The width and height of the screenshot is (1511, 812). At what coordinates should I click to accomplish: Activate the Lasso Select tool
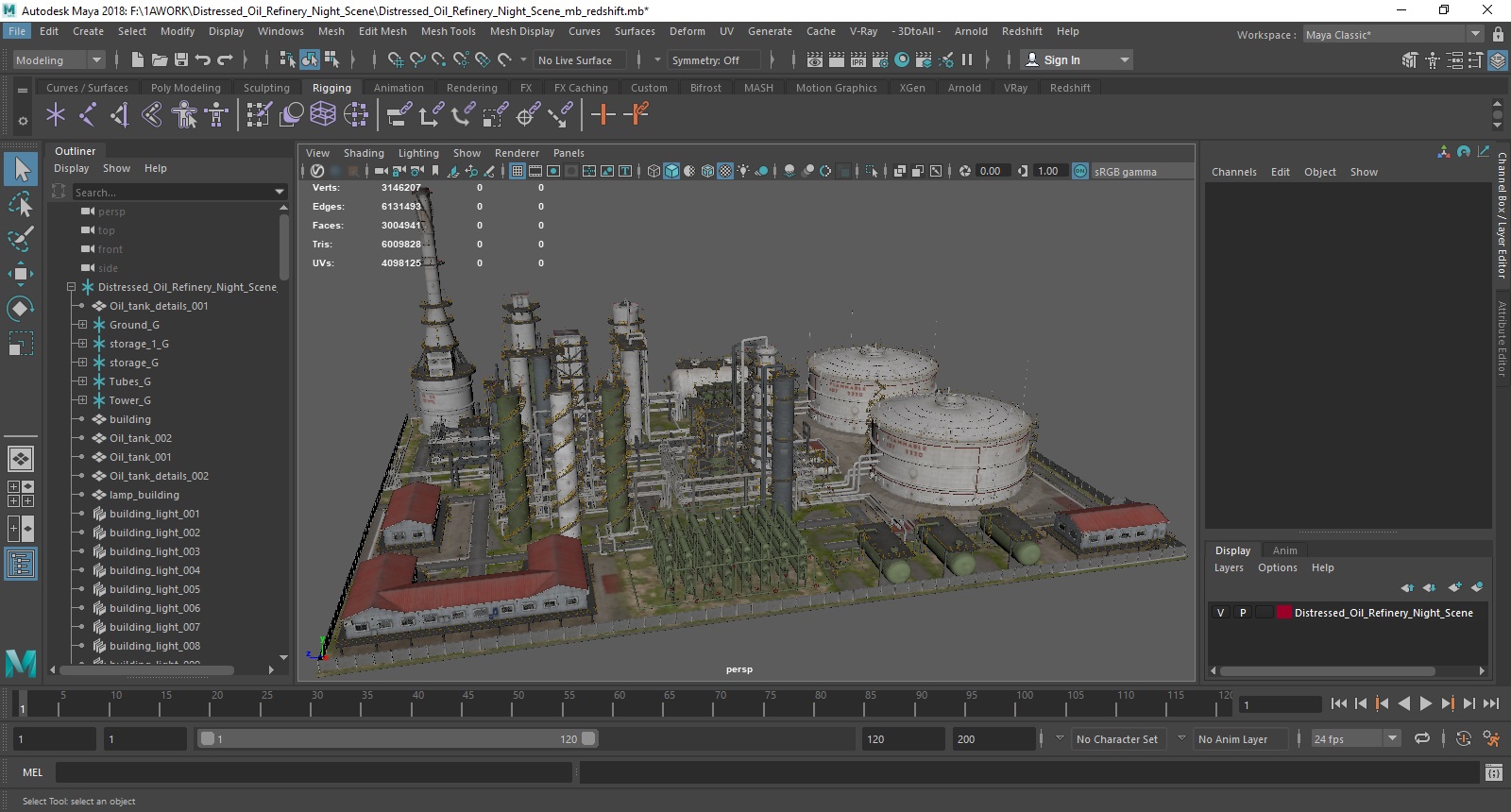coord(20,204)
